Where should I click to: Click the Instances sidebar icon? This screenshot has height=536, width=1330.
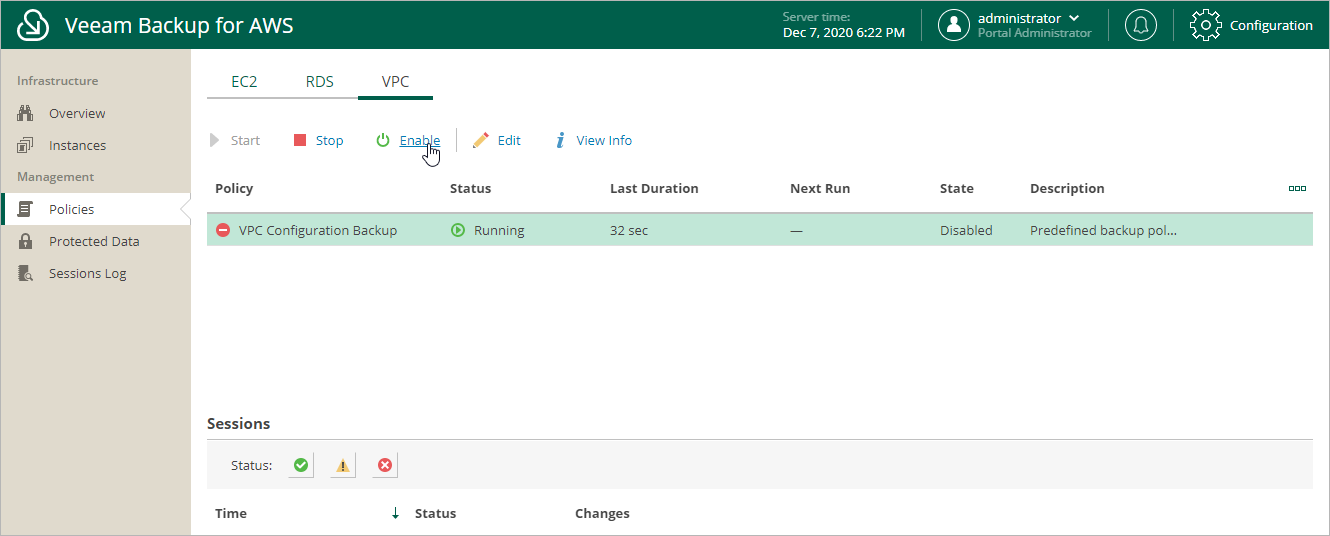(27, 145)
